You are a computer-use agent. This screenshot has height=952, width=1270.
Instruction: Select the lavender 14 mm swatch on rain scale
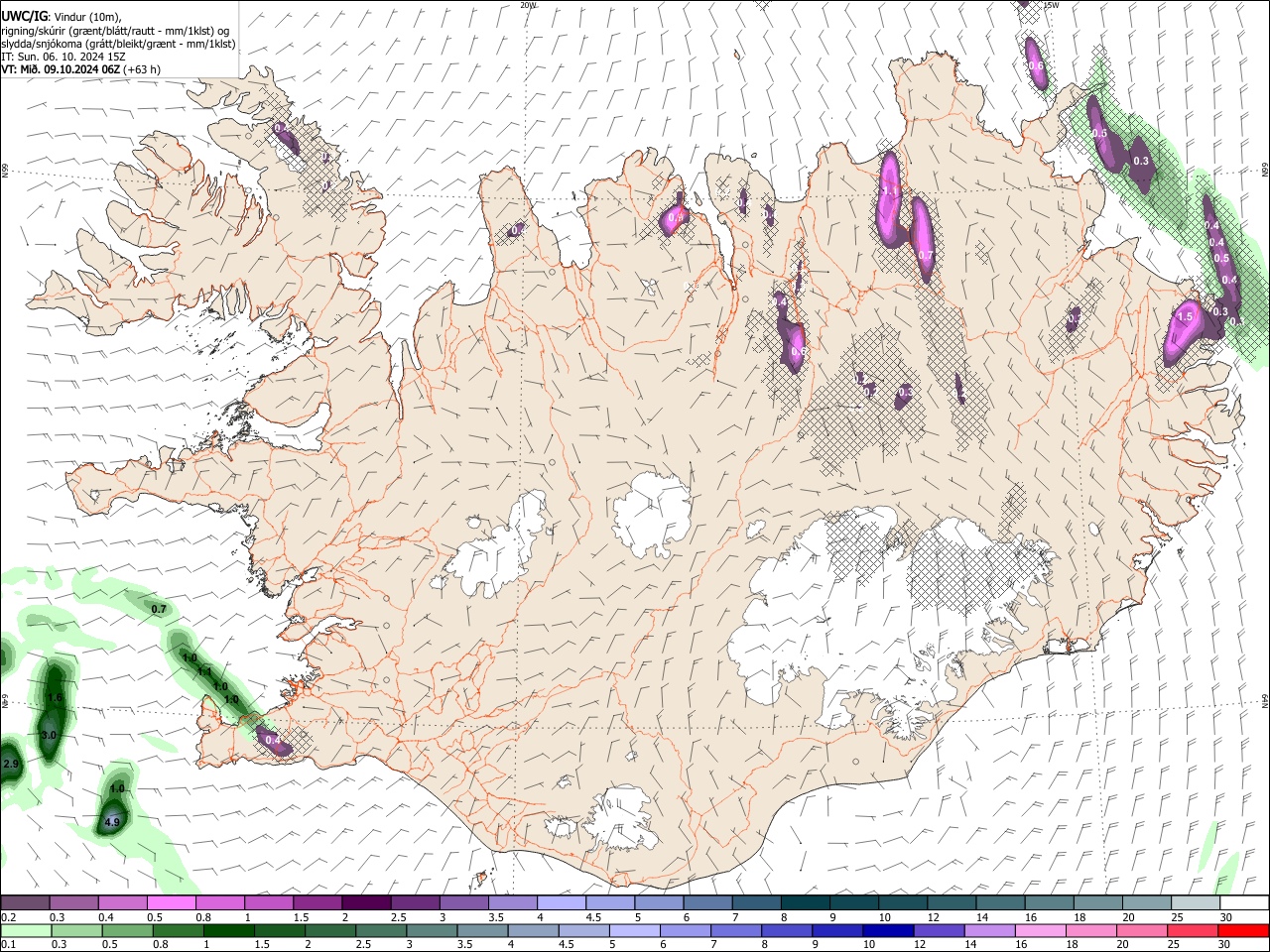pos(990,931)
